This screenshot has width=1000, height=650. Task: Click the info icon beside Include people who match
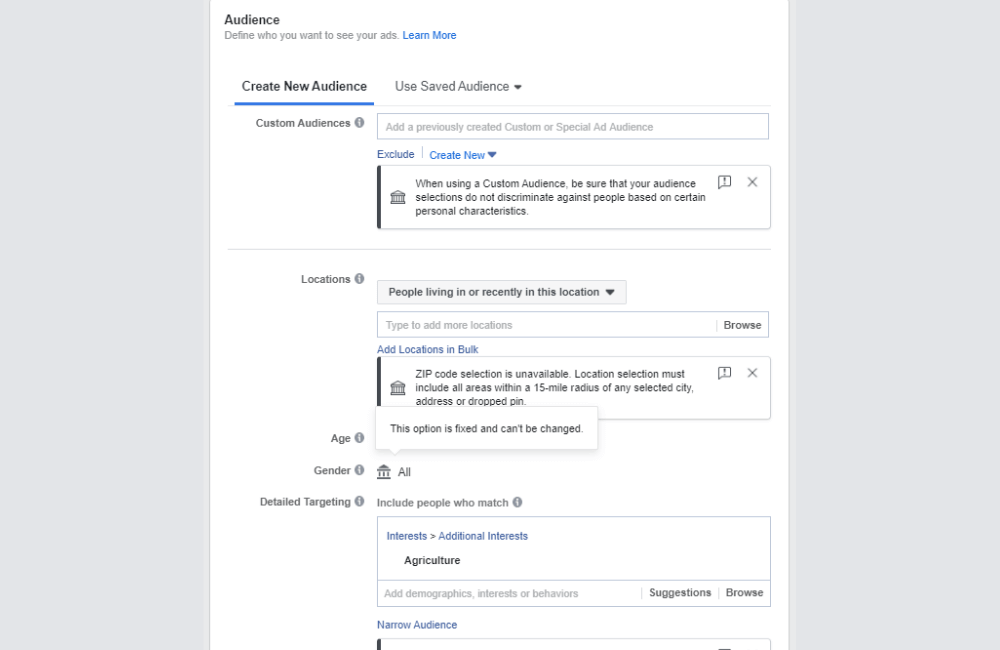click(518, 502)
